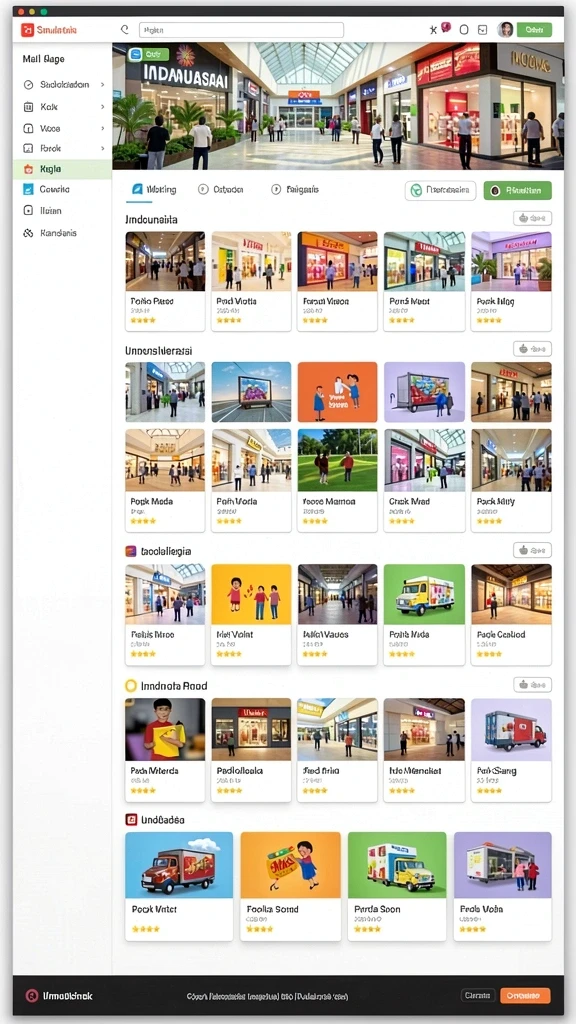This screenshot has width=576, height=1024.
Task: Open the orange card with child carrying sign
Action: (x=291, y=886)
